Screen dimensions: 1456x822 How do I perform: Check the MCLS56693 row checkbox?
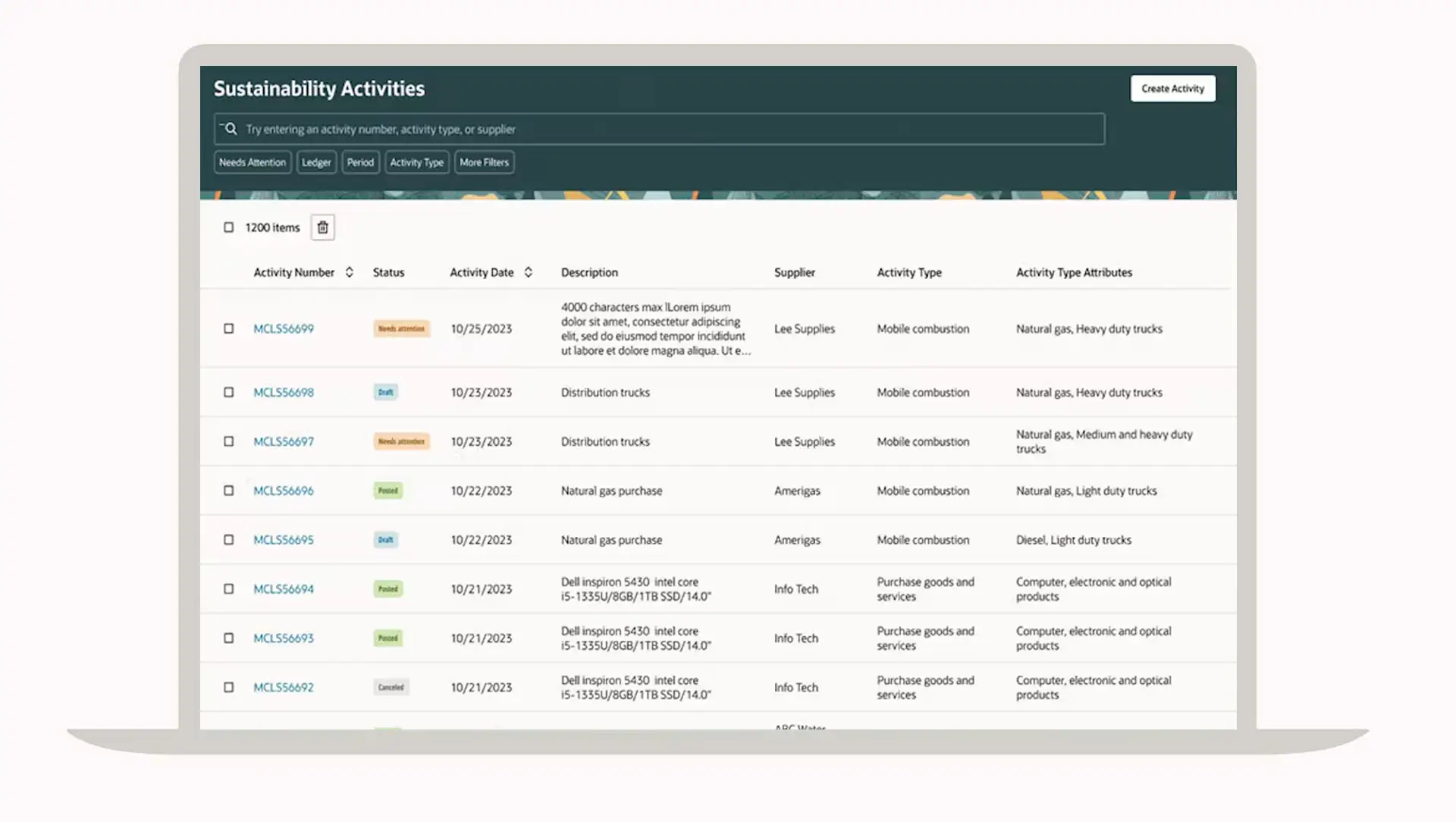tap(228, 638)
